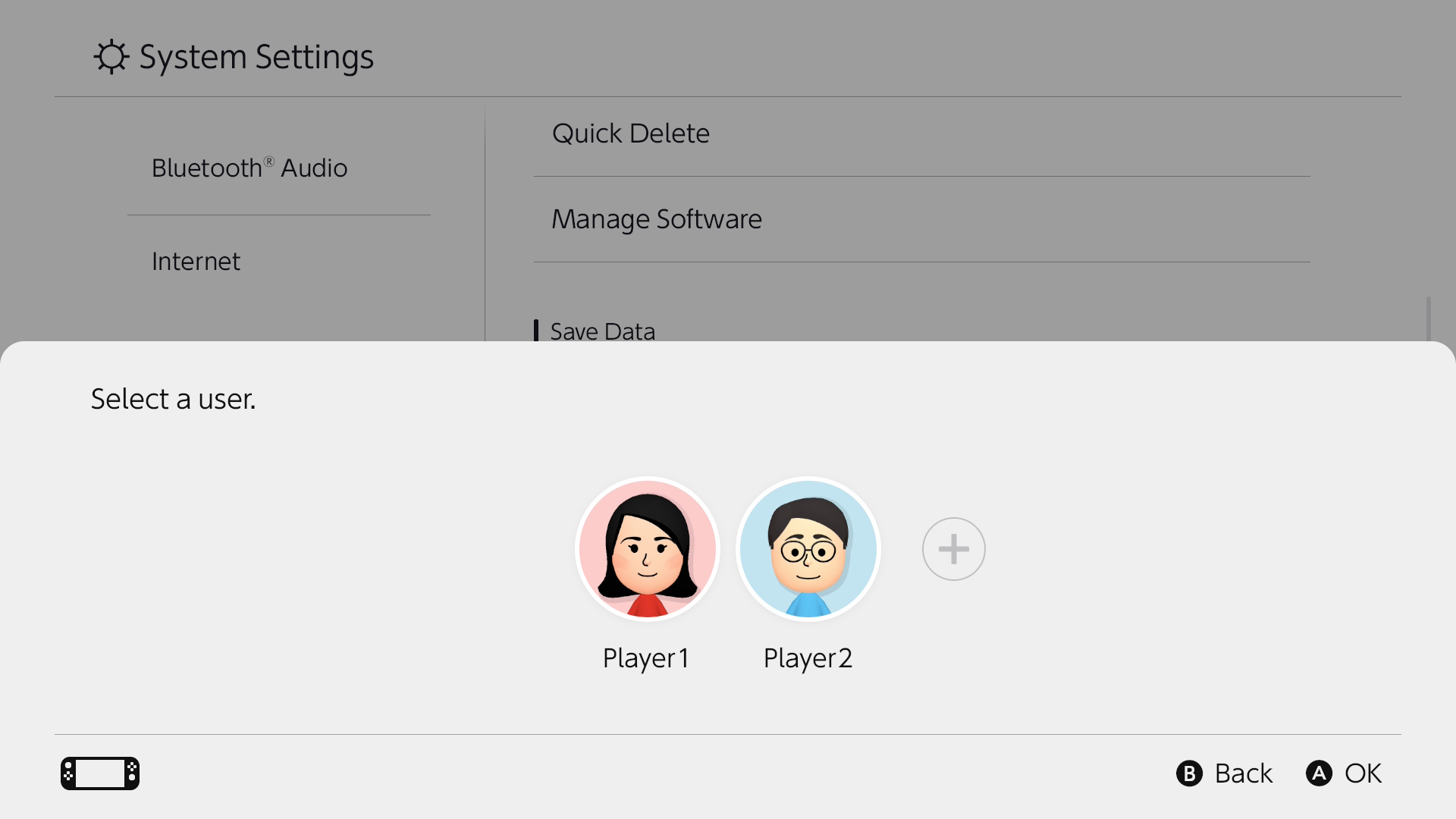Click the System Settings title text

click(256, 57)
